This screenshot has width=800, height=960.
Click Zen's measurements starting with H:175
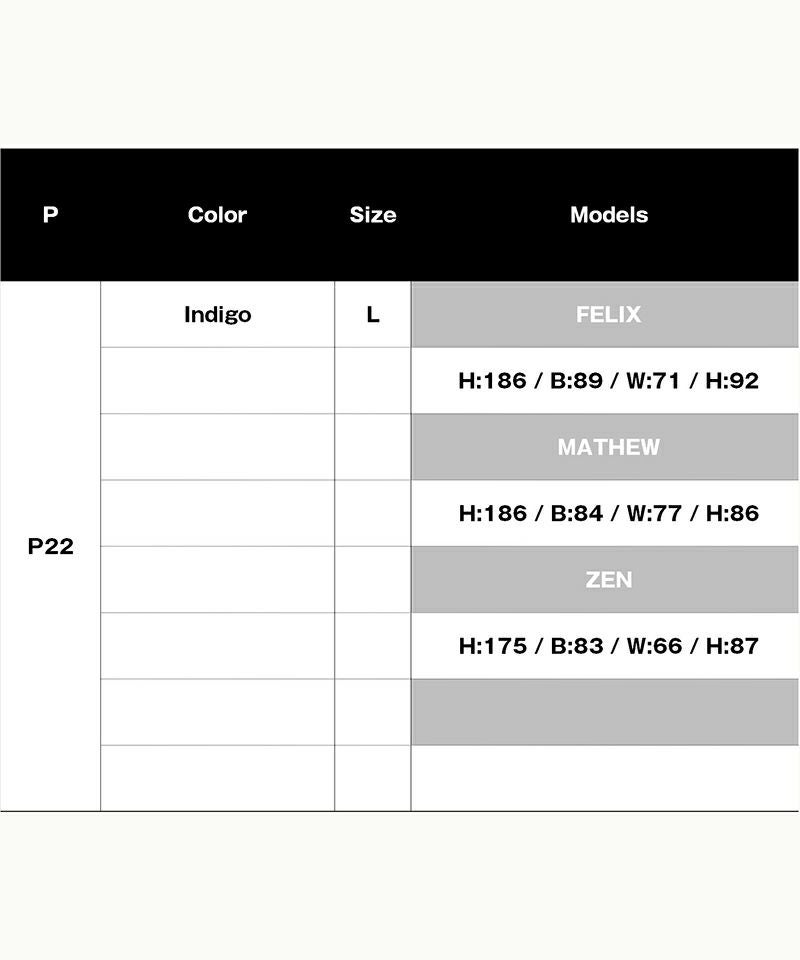point(608,646)
